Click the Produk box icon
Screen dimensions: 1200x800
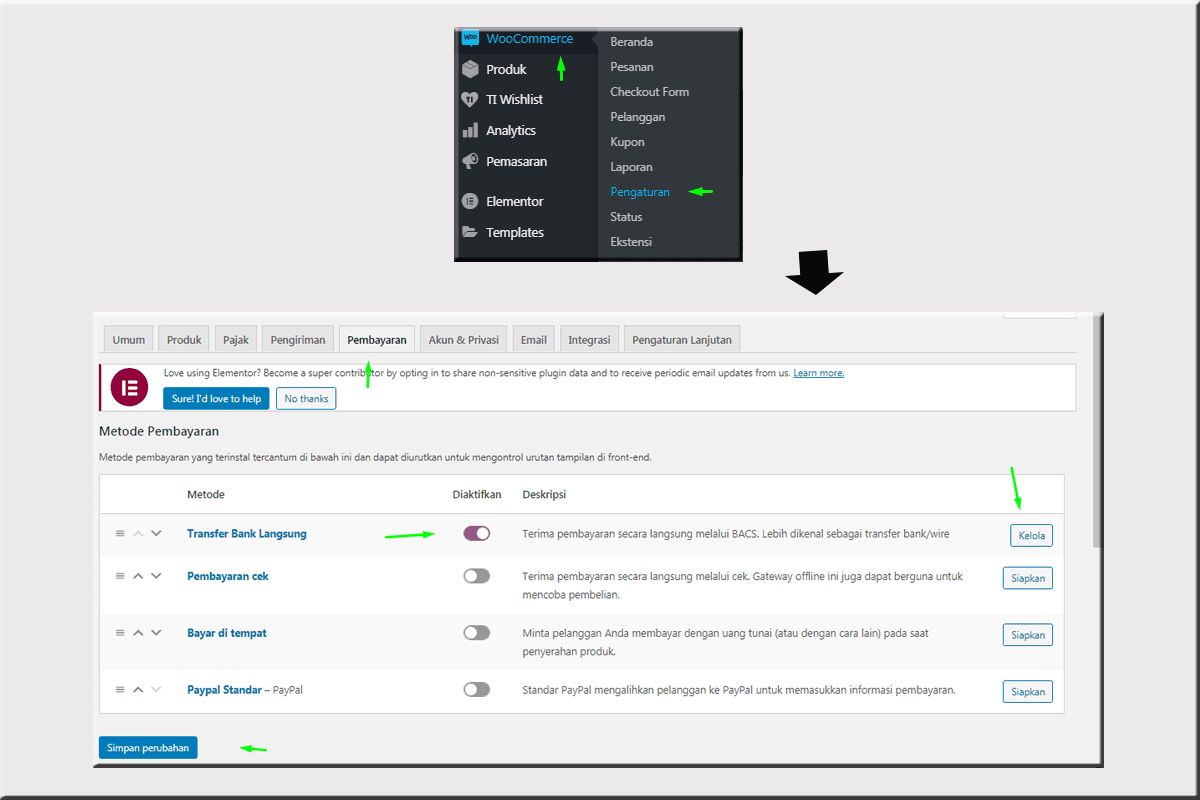click(470, 69)
